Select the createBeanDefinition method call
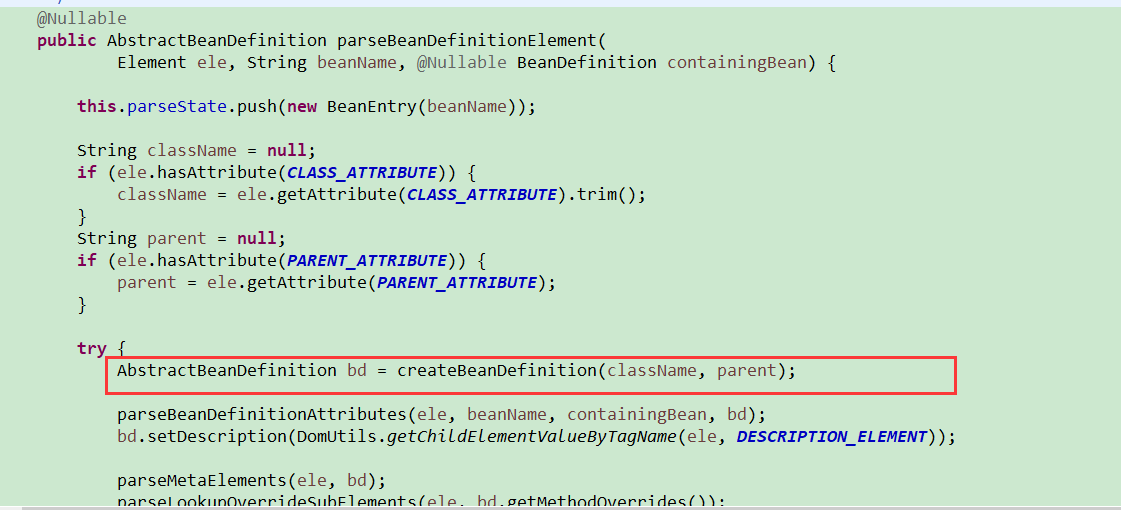Image resolution: width=1121 pixels, height=510 pixels. 497,371
